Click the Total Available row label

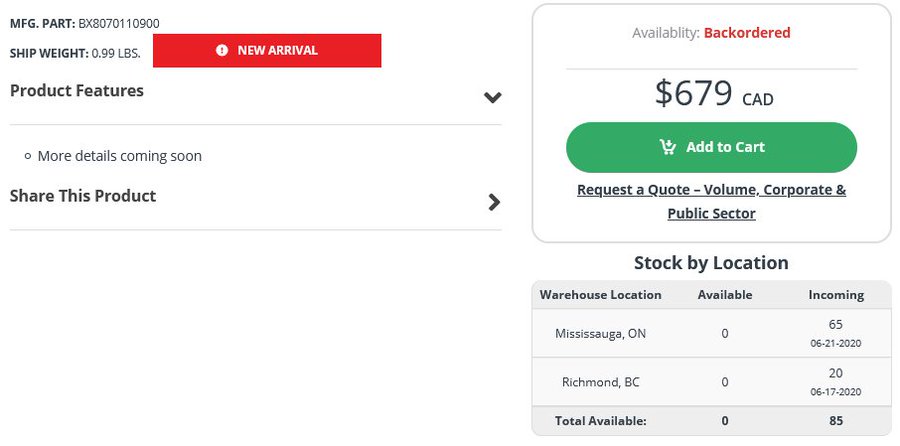pos(600,421)
